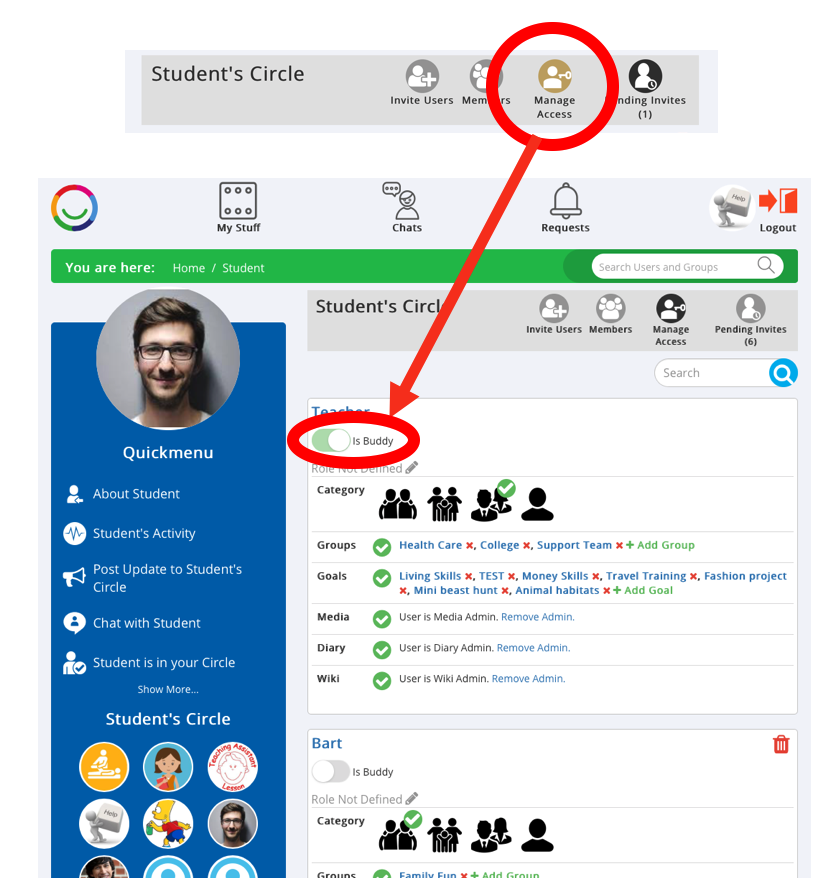This screenshot has width=827, height=878.
Task: Open My Stuff
Action: pos(238,208)
